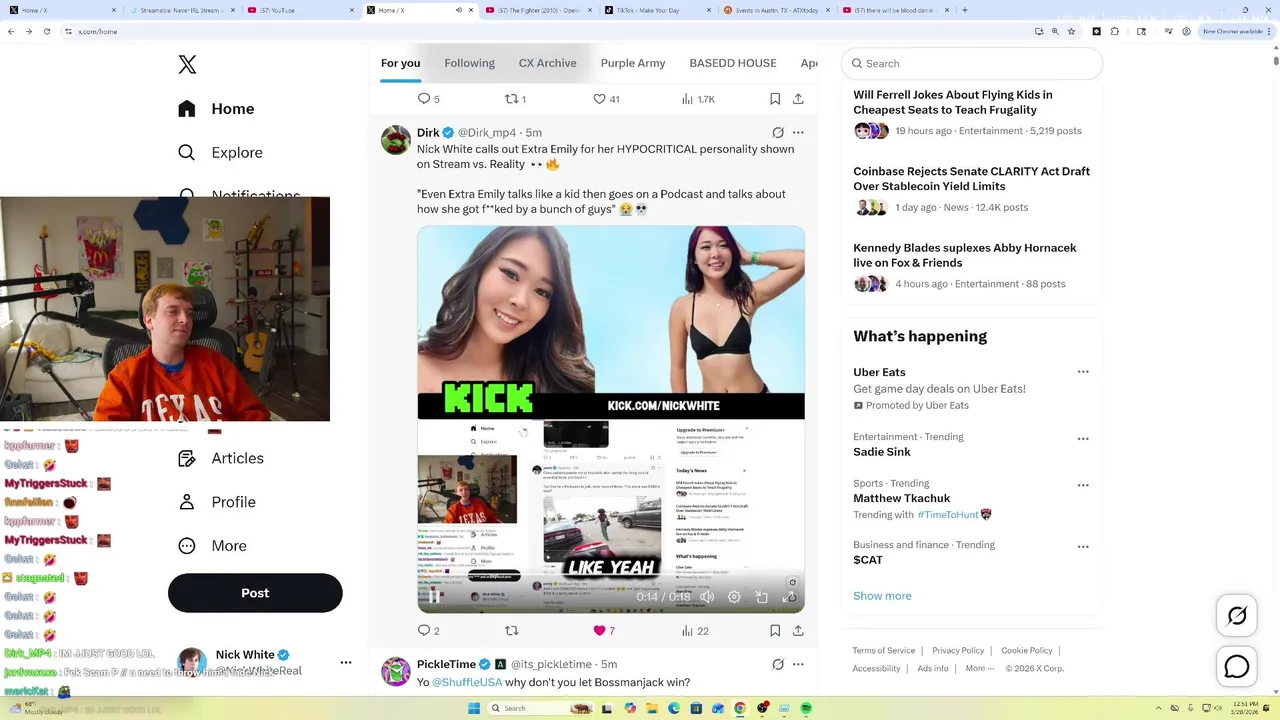This screenshot has width=1280, height=720.
Task: Open Dirk's profile avatar
Action: pyautogui.click(x=396, y=140)
